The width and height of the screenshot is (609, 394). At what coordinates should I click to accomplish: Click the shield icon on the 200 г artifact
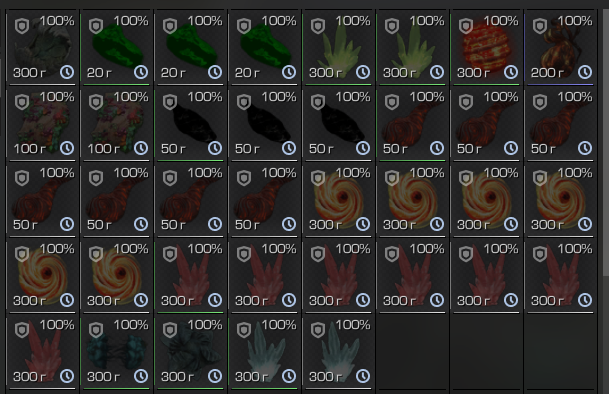540,26
